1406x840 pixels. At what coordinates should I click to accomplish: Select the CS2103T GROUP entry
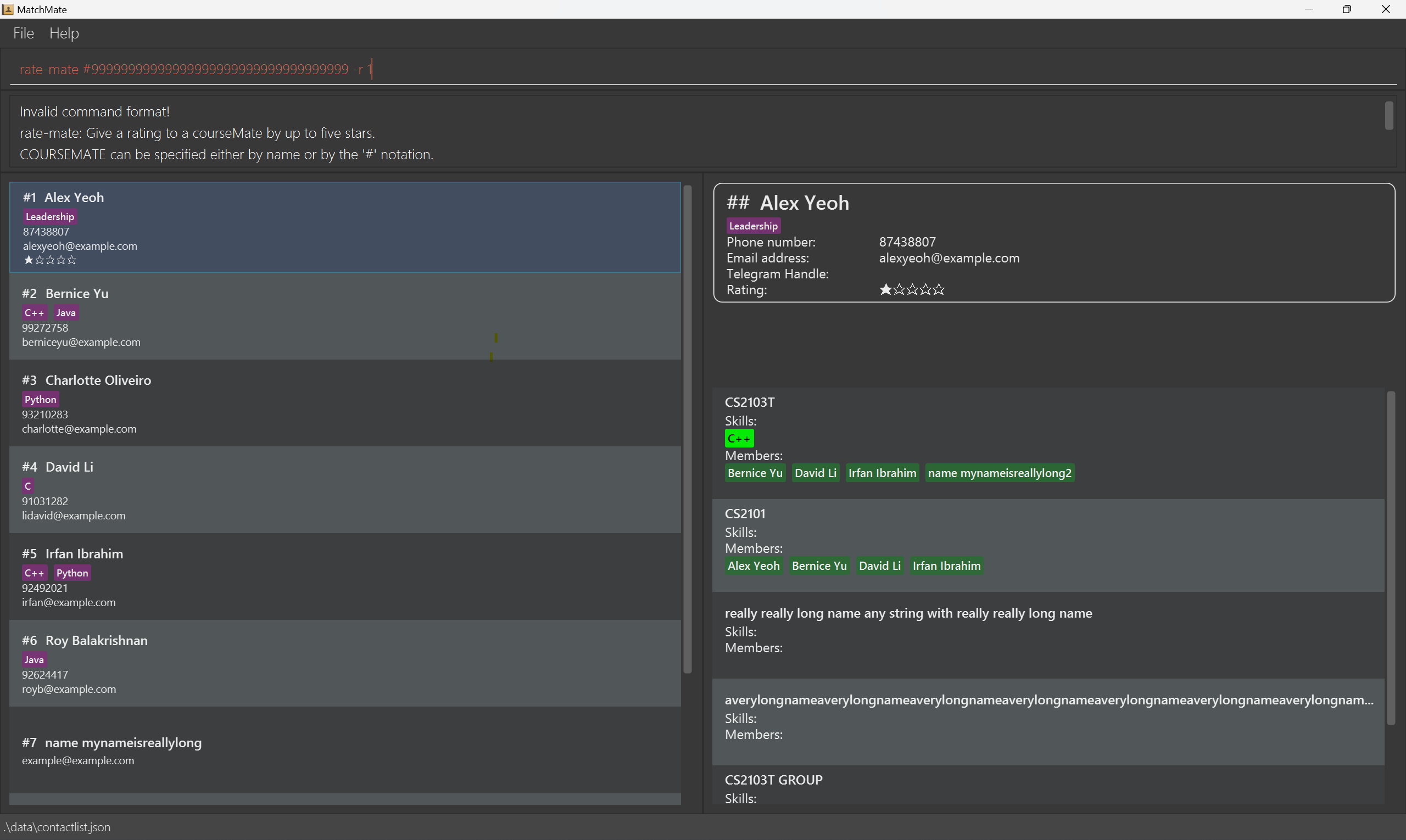[773, 780]
